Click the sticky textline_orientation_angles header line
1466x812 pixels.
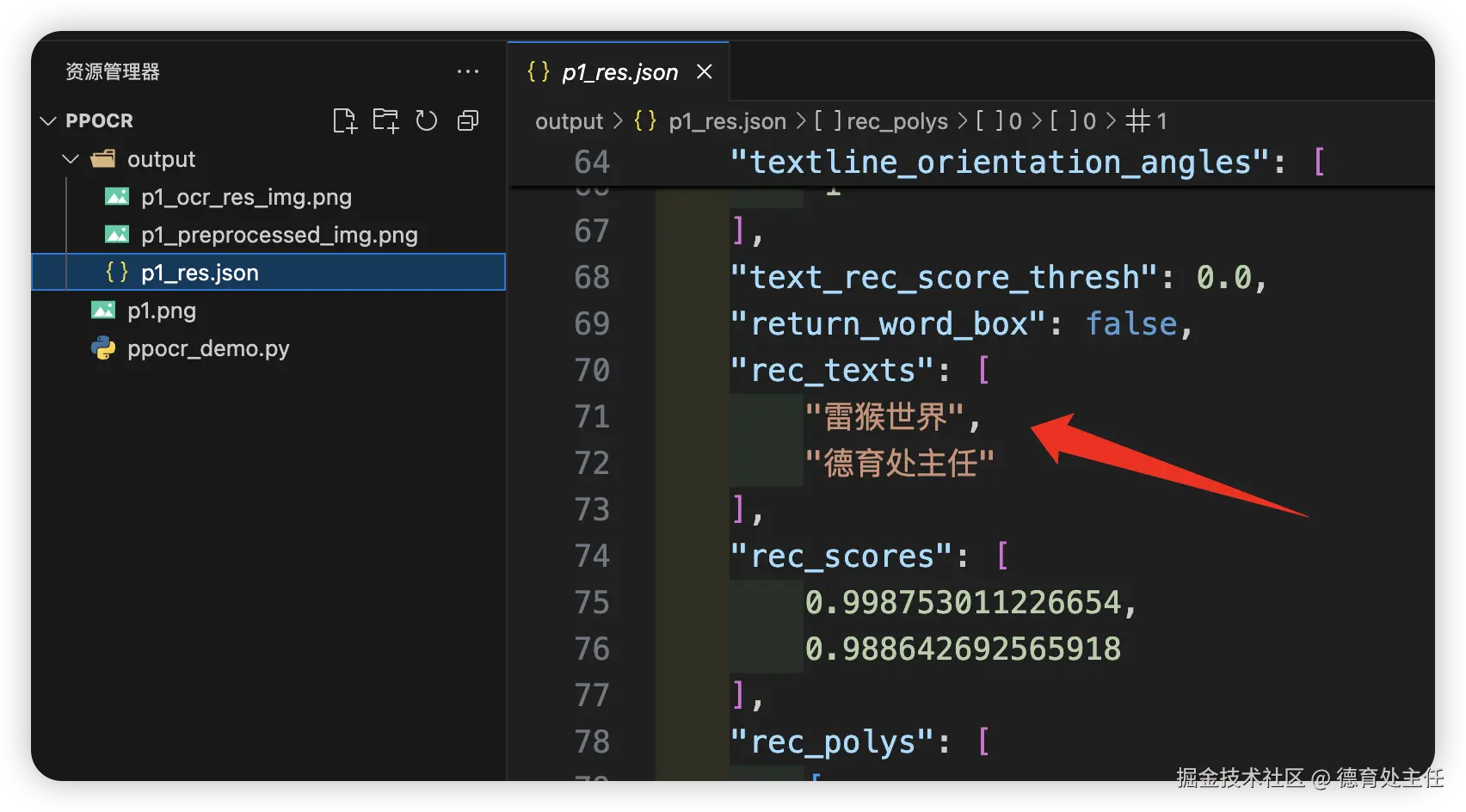click(x=998, y=162)
